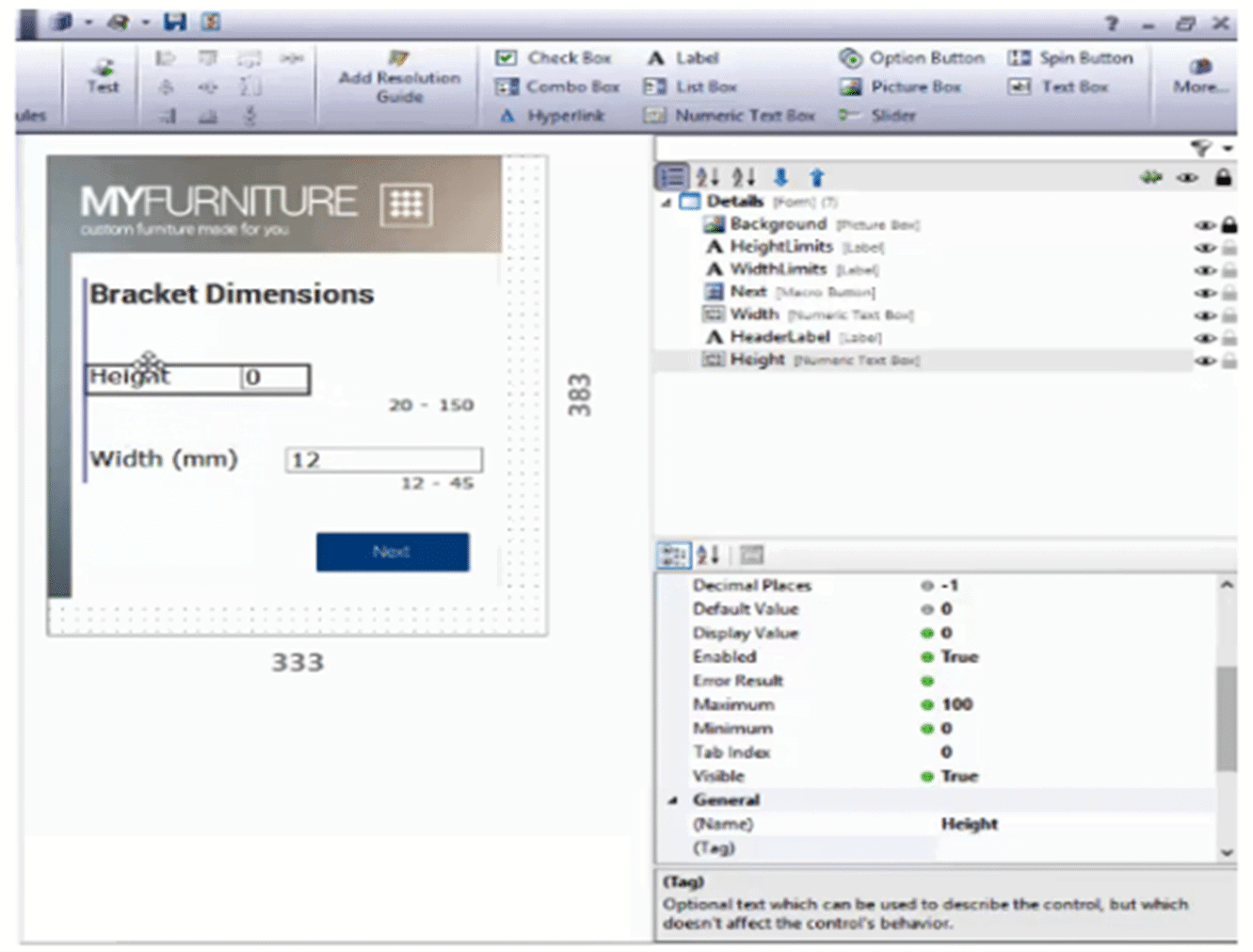Select HeaderLabel in the tree
This screenshot has height=952, width=1253.
[793, 337]
